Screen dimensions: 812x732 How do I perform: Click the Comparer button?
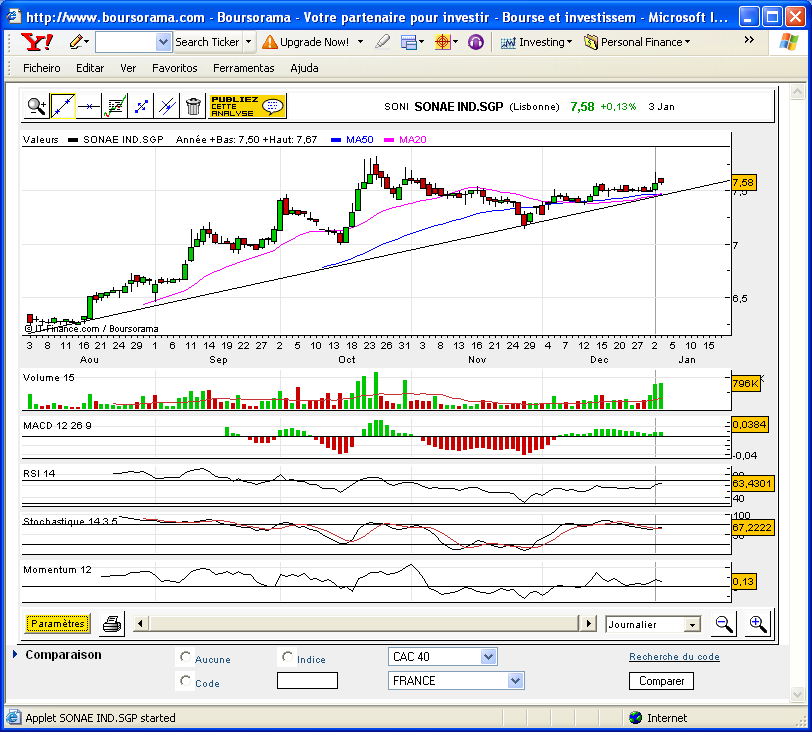coord(661,681)
